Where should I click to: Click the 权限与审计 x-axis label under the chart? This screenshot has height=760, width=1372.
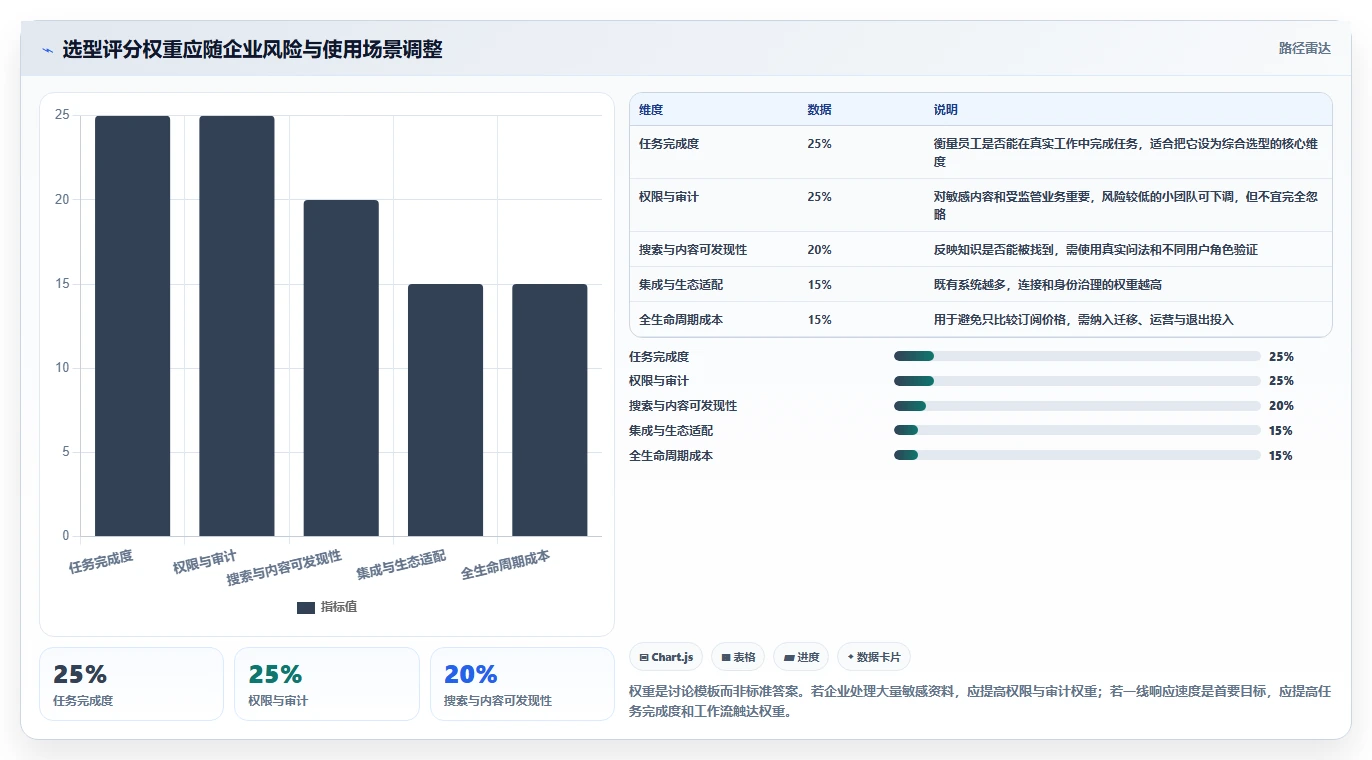tap(205, 562)
